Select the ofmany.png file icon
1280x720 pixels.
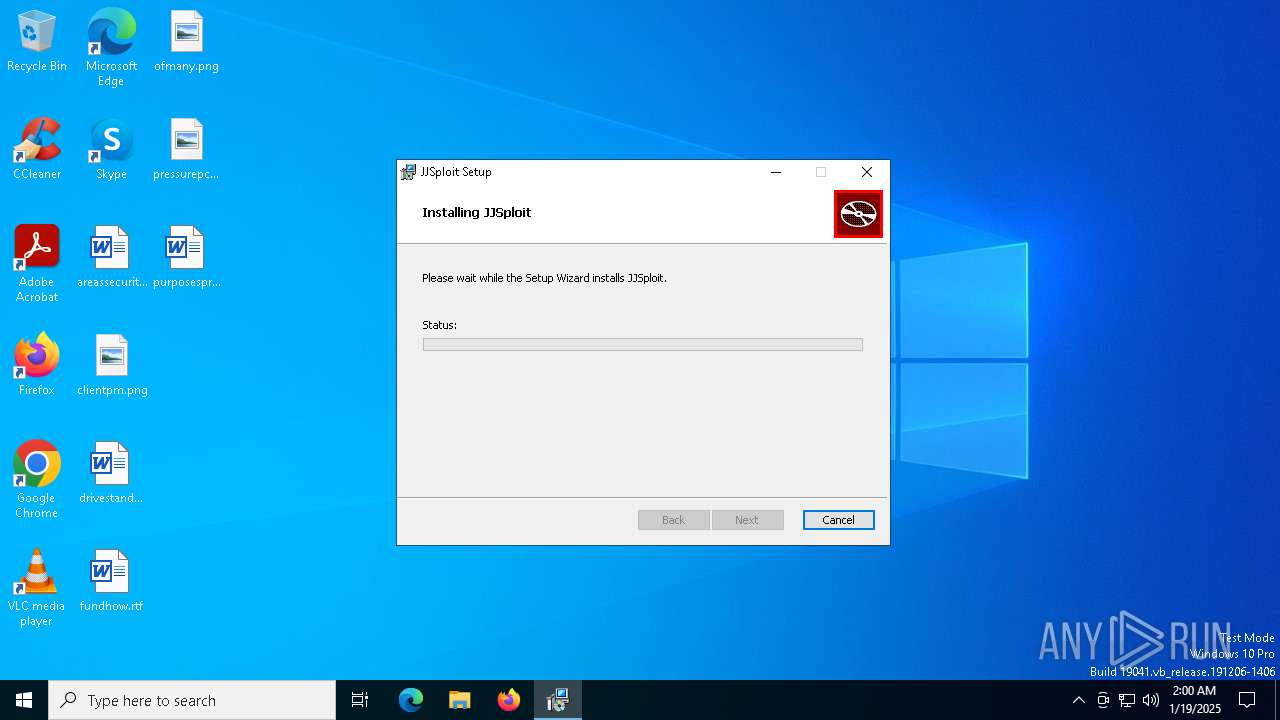click(x=186, y=41)
